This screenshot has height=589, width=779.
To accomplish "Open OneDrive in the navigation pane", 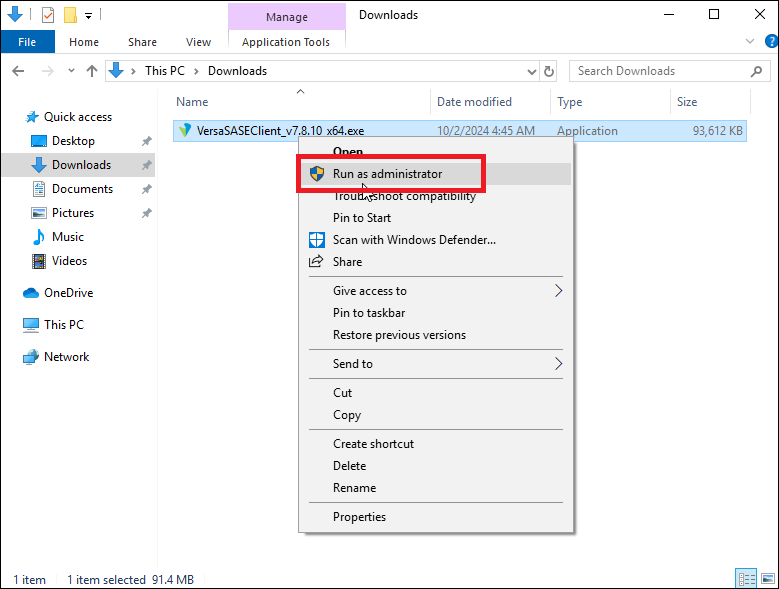I will [x=68, y=293].
